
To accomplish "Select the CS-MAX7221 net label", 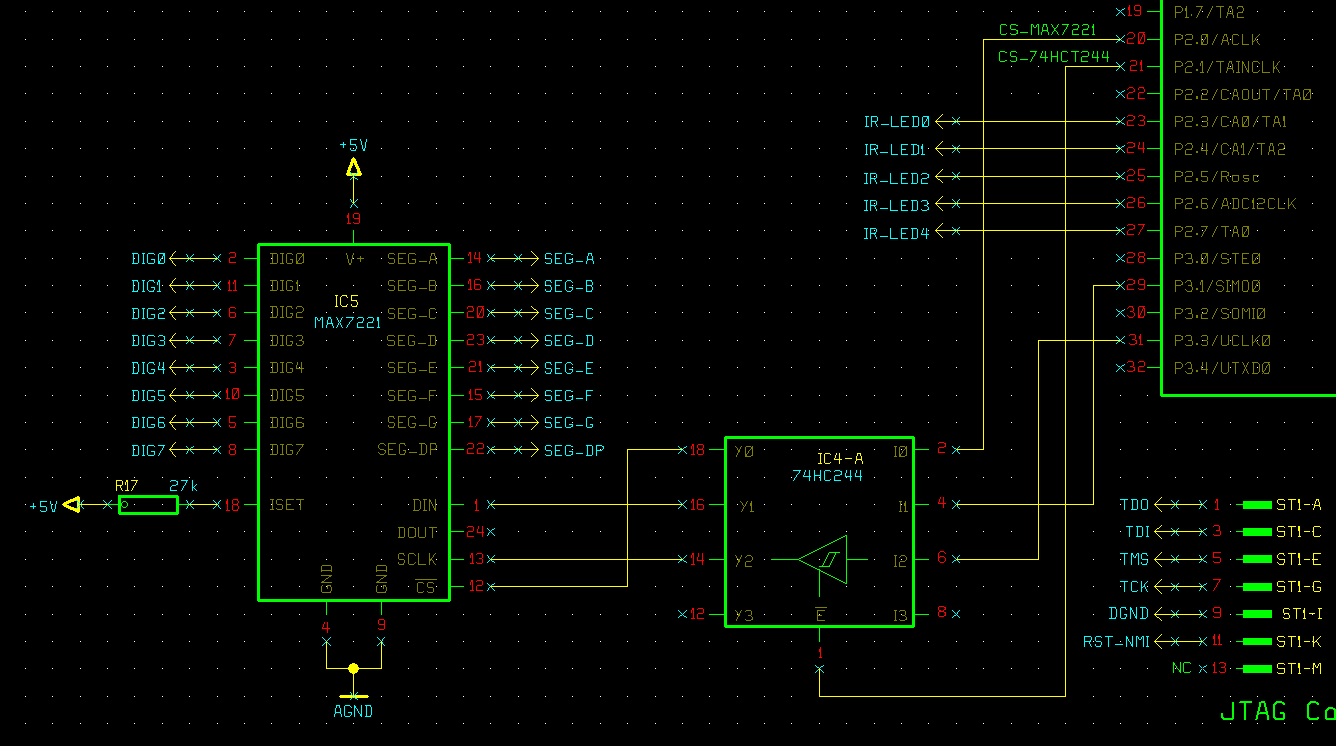I will [1047, 31].
